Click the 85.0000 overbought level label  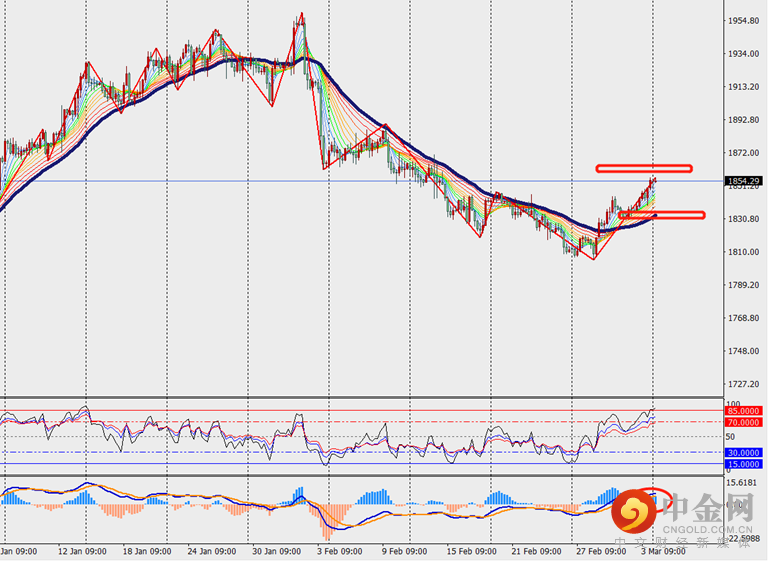tap(743, 411)
